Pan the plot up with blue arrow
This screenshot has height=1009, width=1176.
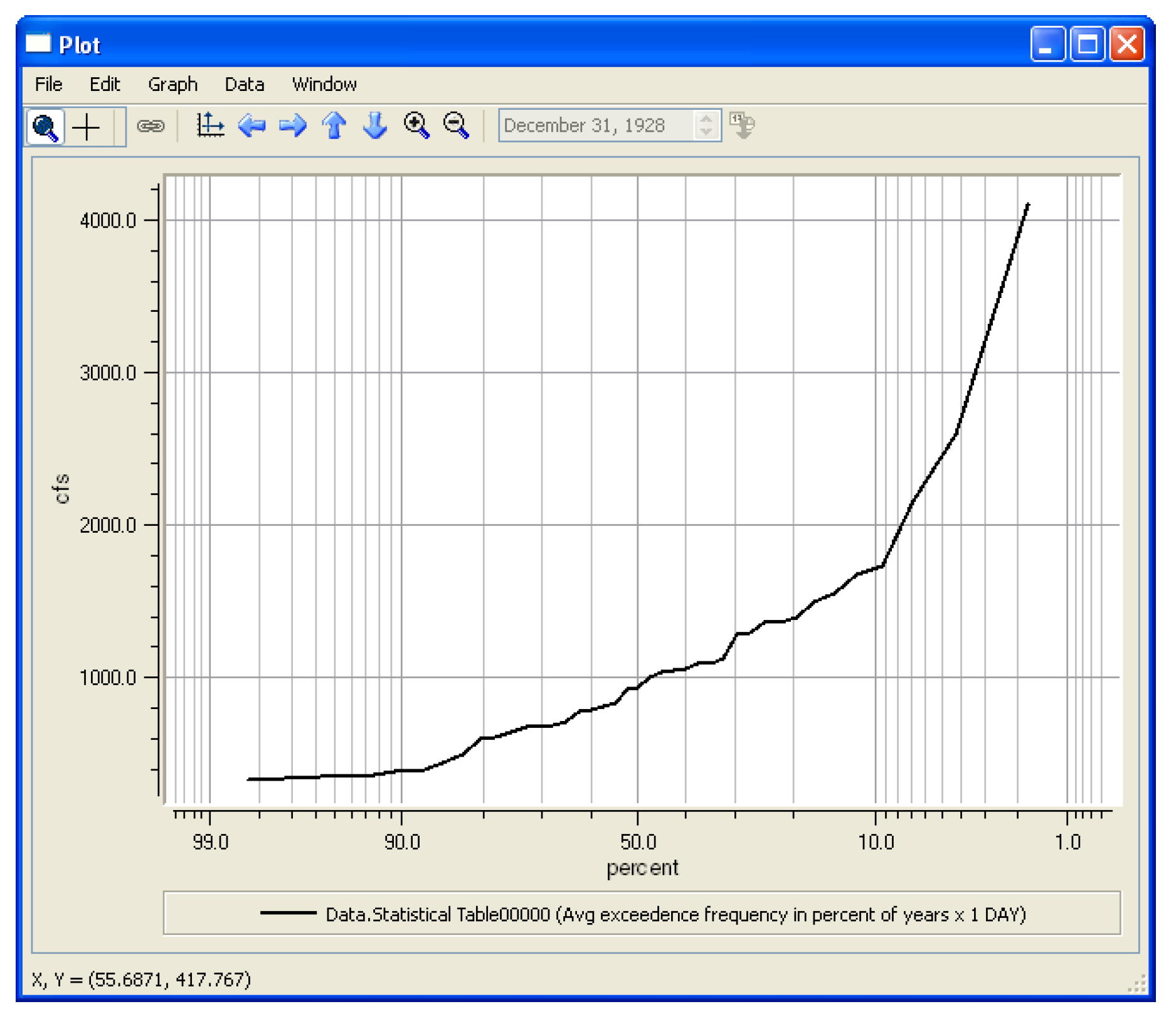point(334,126)
